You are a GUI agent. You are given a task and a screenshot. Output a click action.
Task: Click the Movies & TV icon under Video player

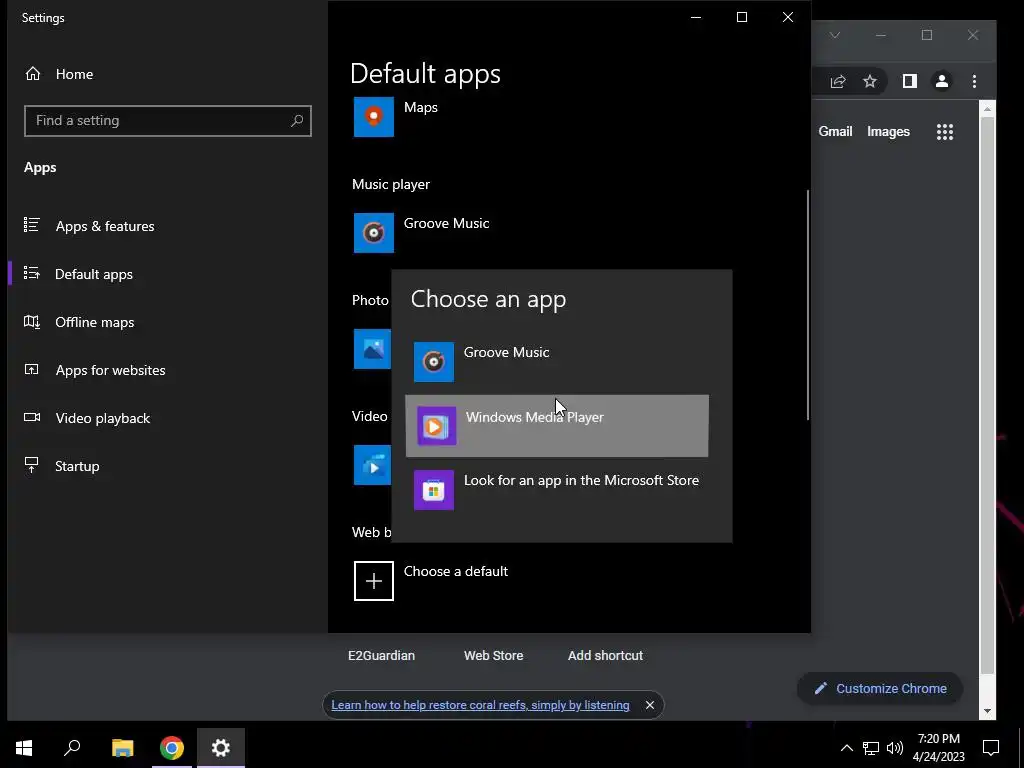pyautogui.click(x=372, y=465)
